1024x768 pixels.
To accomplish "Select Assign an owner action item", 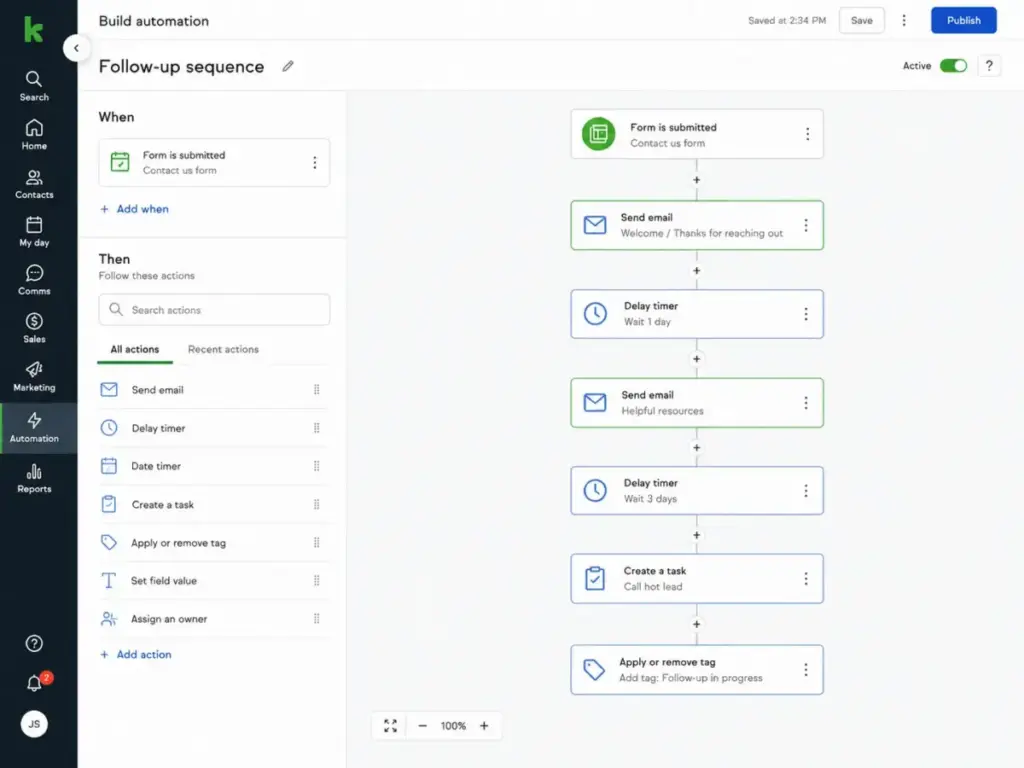I will pyautogui.click(x=214, y=618).
